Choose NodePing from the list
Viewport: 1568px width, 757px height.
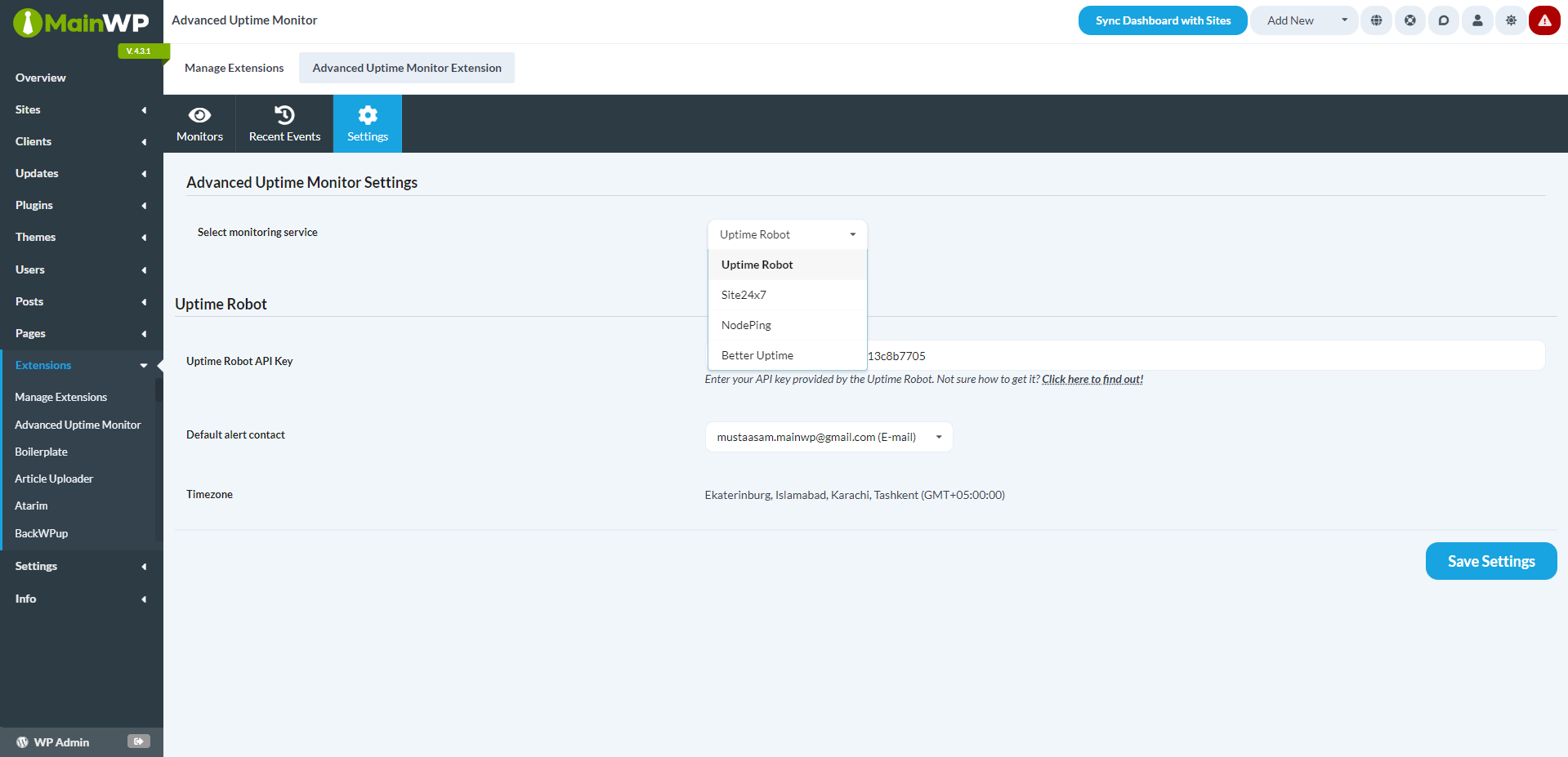787,325
